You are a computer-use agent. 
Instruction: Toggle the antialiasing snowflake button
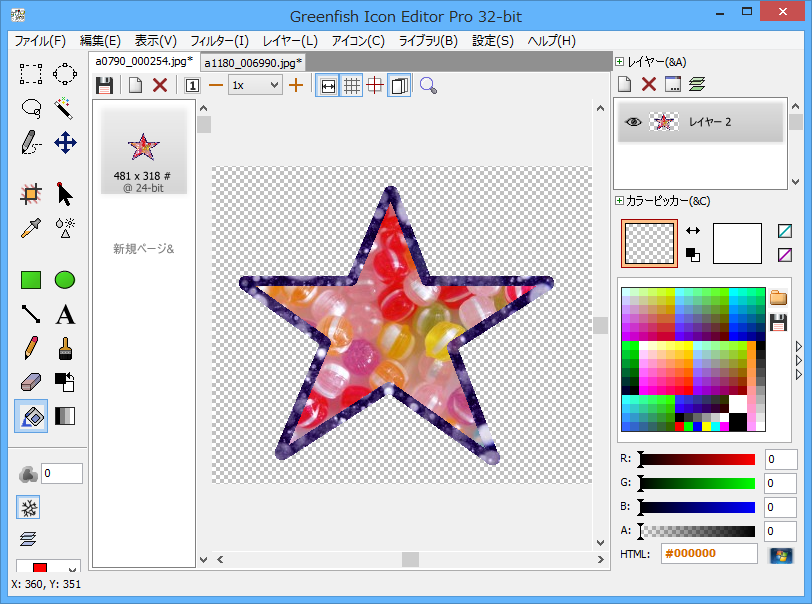point(30,507)
